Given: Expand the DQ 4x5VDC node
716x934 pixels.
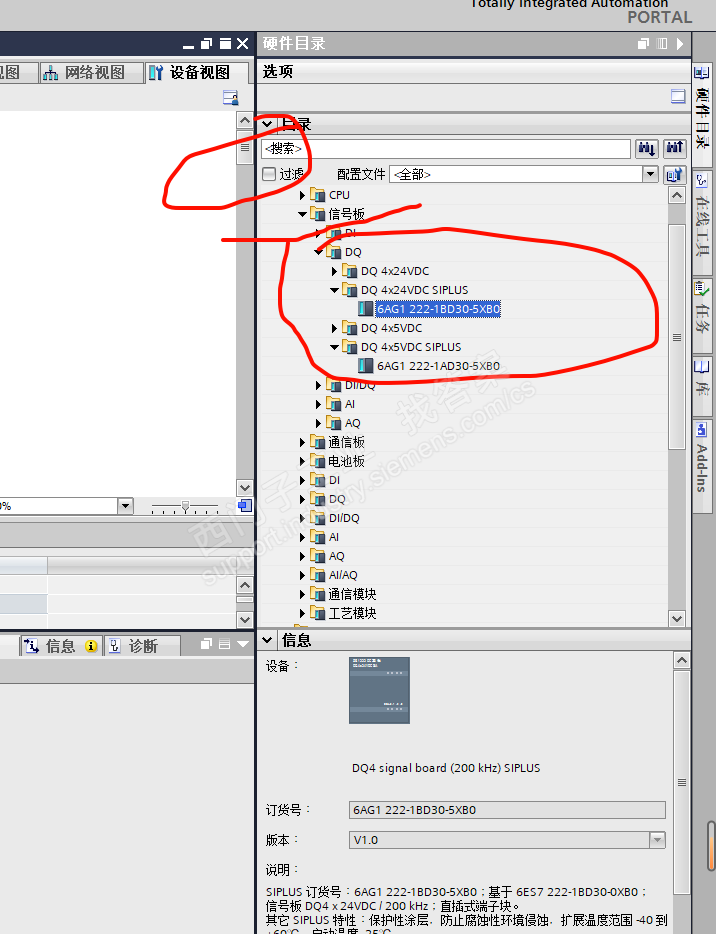Looking at the screenshot, I should (334, 328).
